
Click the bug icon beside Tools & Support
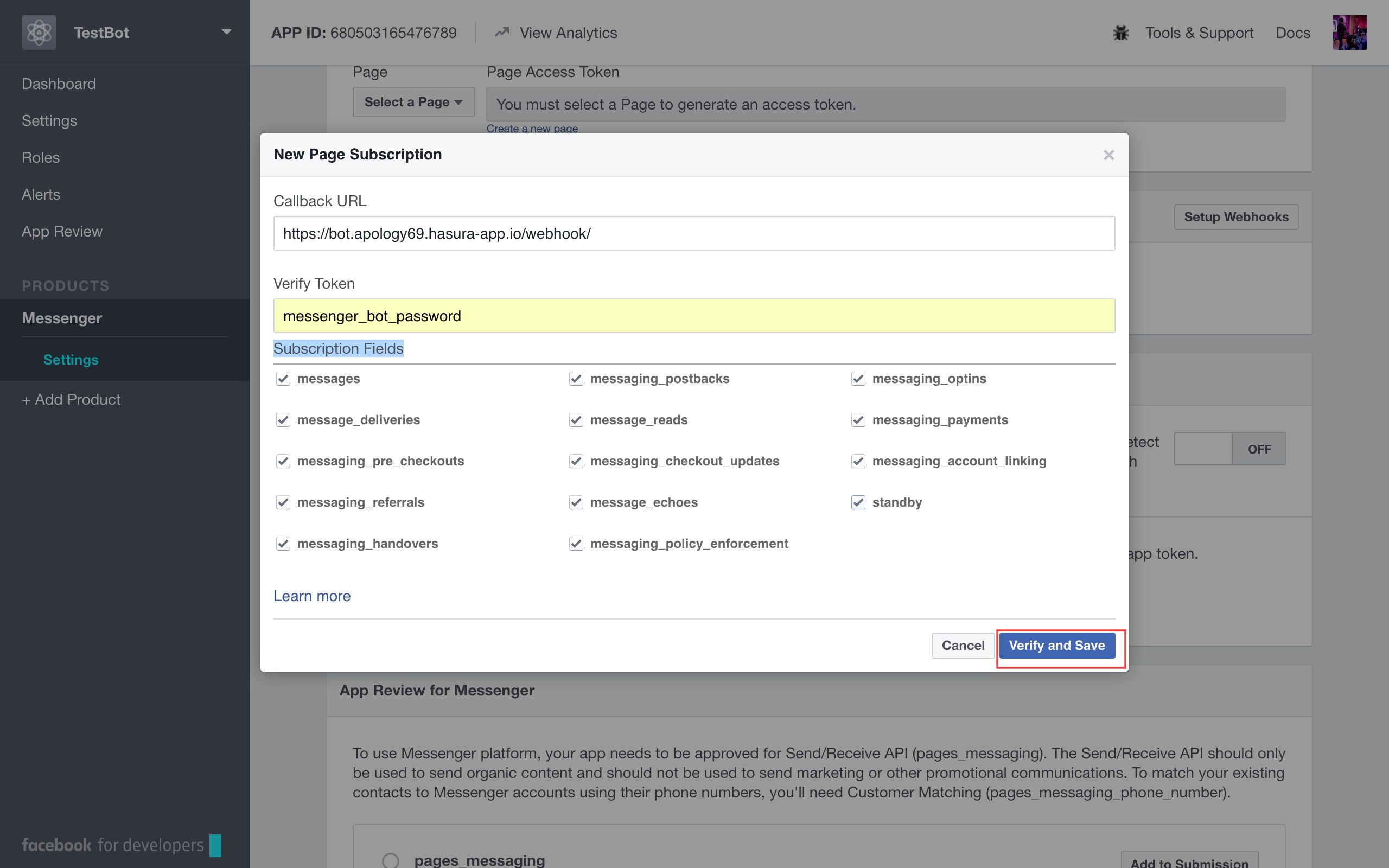pyautogui.click(x=1120, y=33)
